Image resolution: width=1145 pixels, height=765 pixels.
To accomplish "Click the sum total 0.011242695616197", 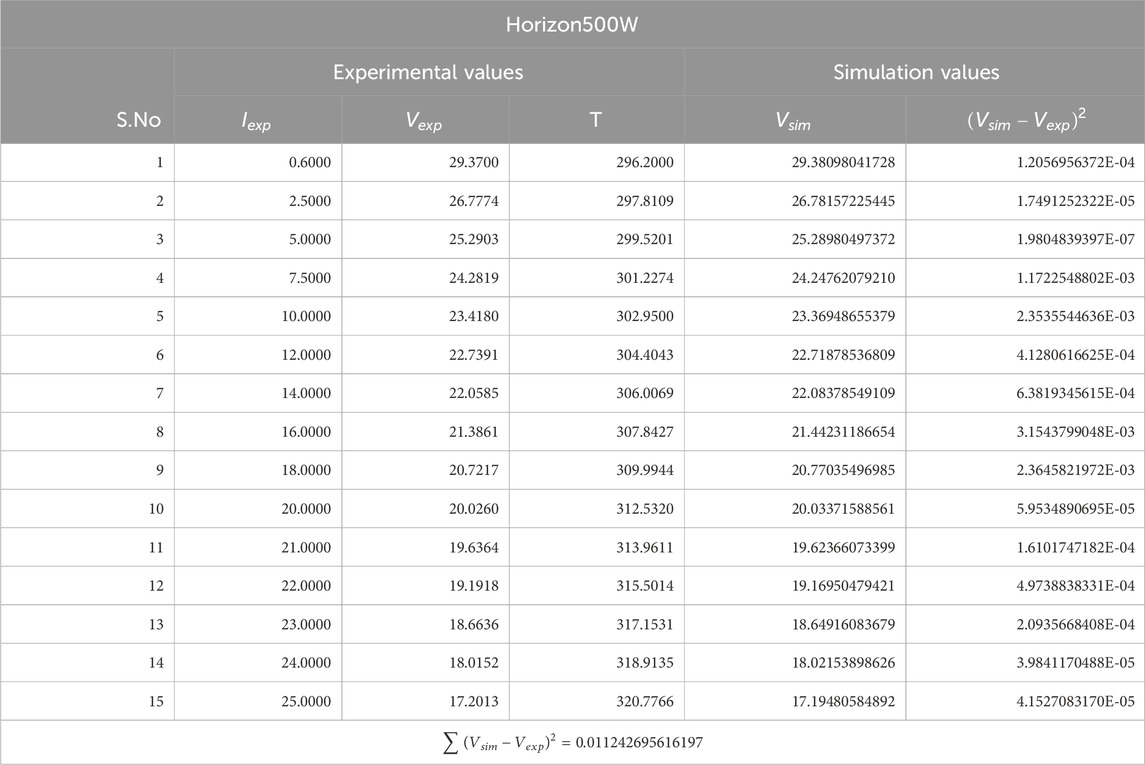I will point(639,743).
